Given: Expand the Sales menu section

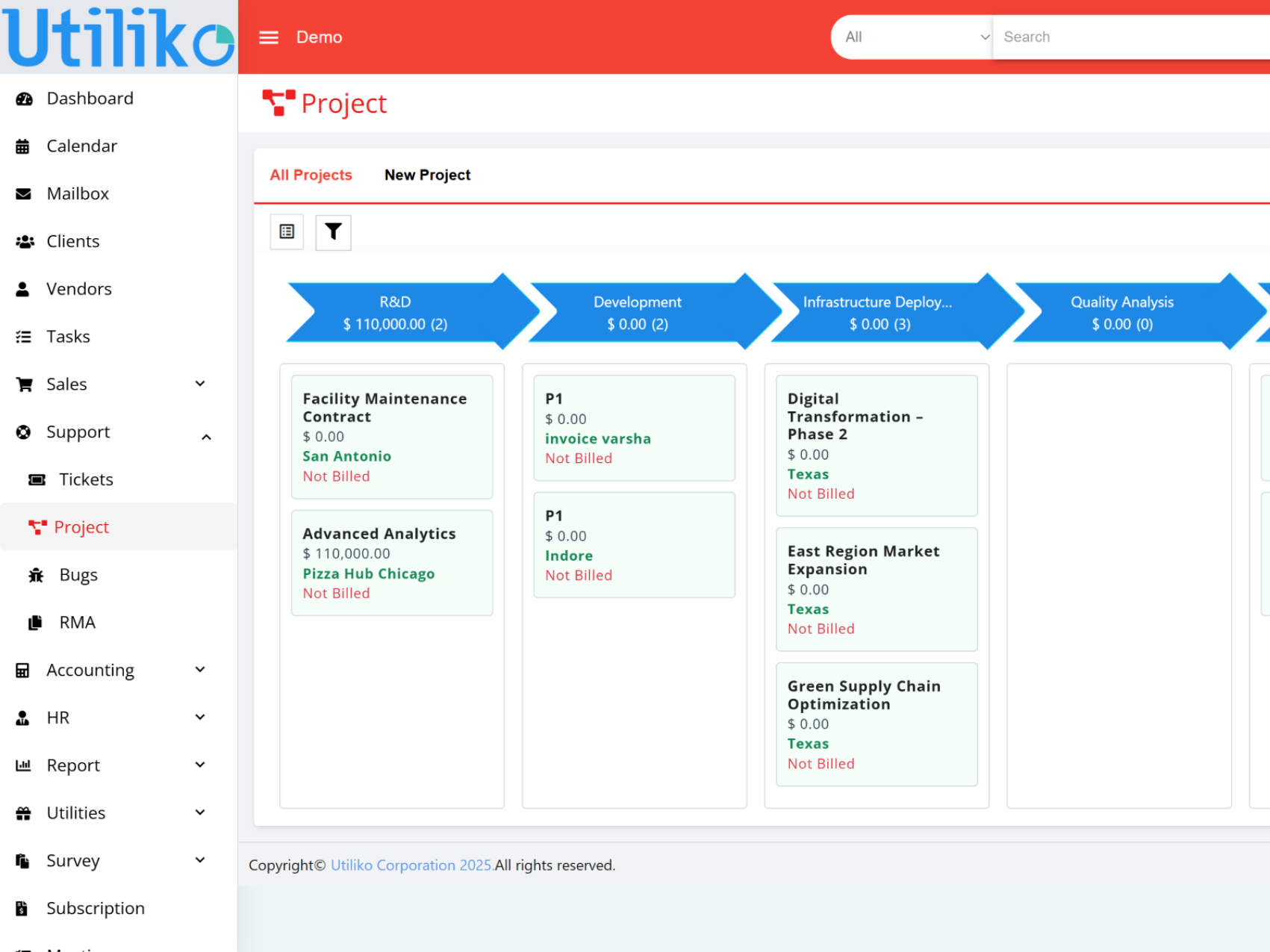Looking at the screenshot, I should coord(200,384).
